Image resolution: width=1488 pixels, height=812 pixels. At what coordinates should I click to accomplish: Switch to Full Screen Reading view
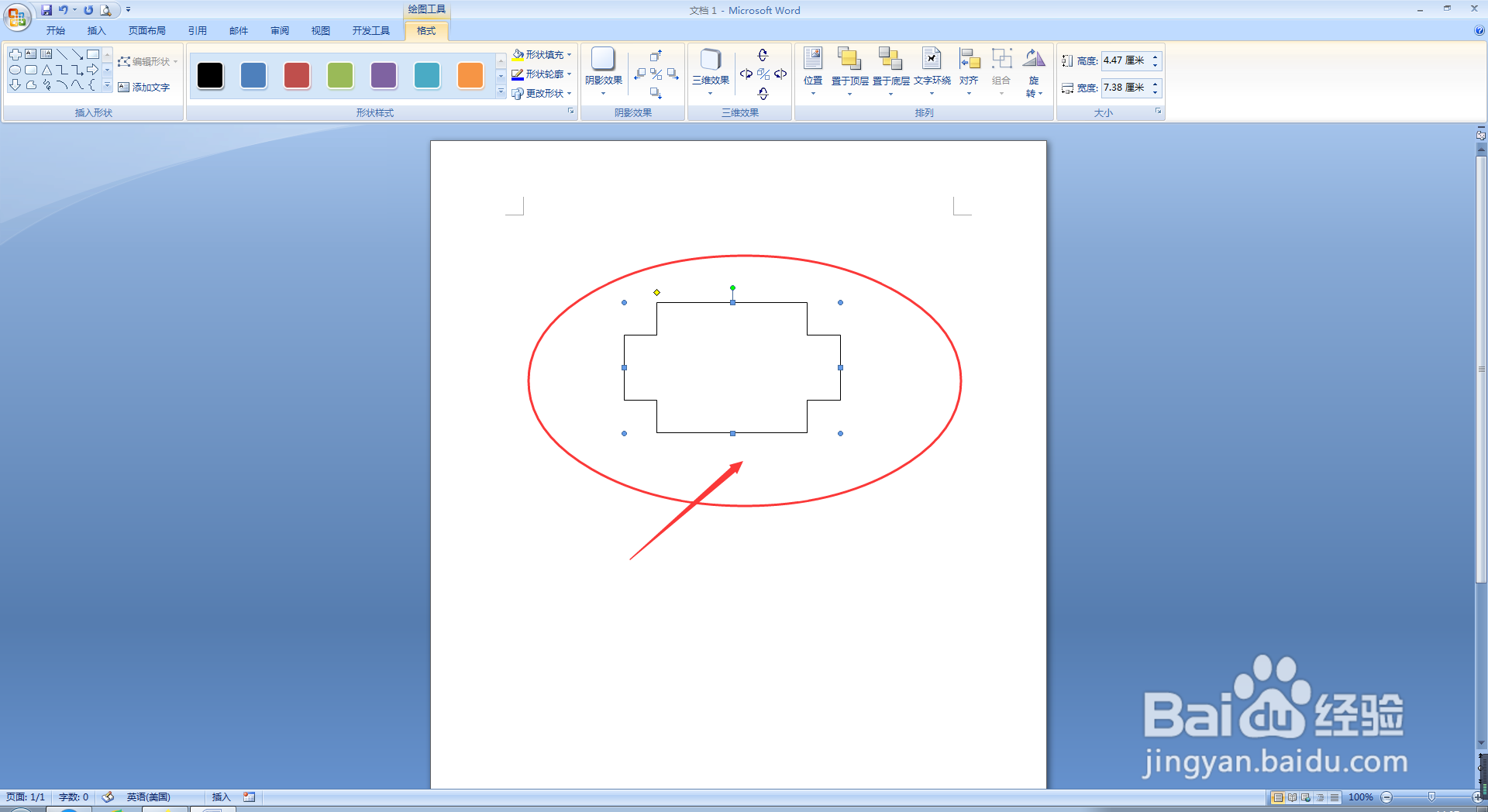[x=1292, y=797]
